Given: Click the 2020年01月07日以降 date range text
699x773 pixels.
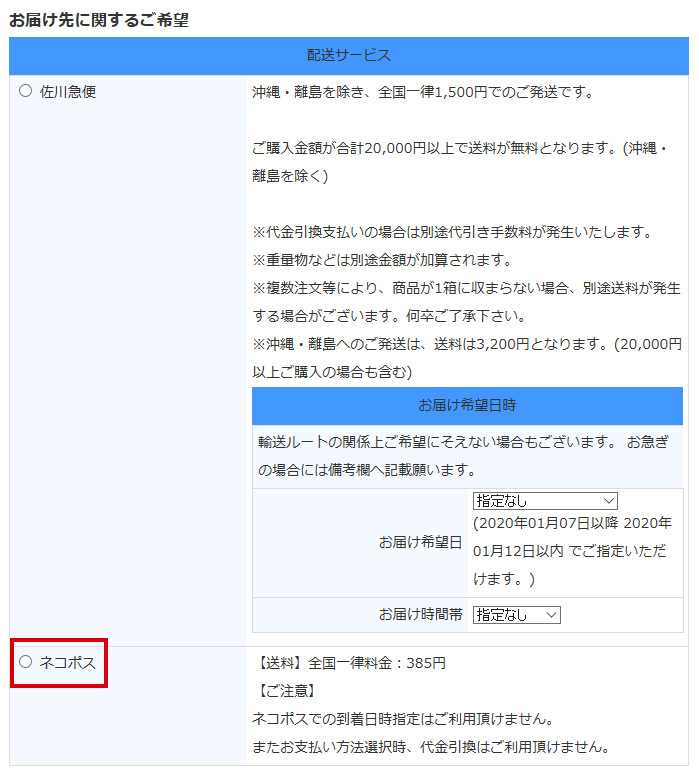Looking at the screenshot, I should (572, 551).
